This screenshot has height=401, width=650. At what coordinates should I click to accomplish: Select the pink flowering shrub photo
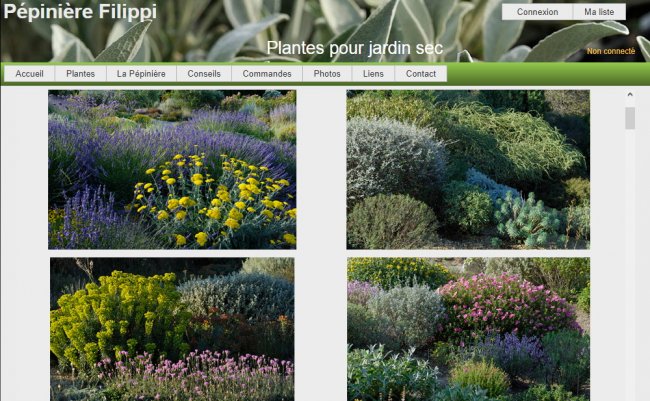[x=468, y=329]
